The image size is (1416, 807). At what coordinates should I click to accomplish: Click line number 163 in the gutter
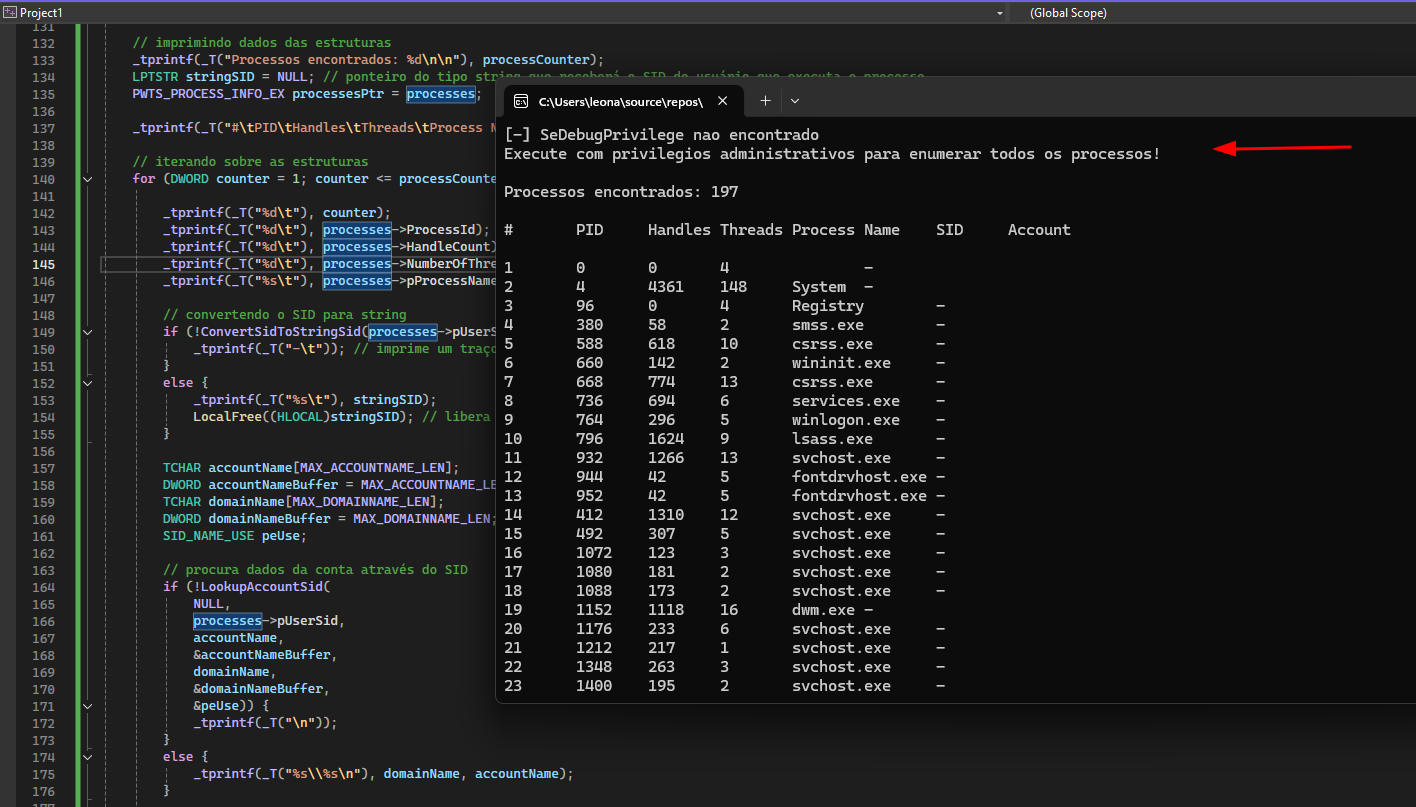pyautogui.click(x=43, y=570)
